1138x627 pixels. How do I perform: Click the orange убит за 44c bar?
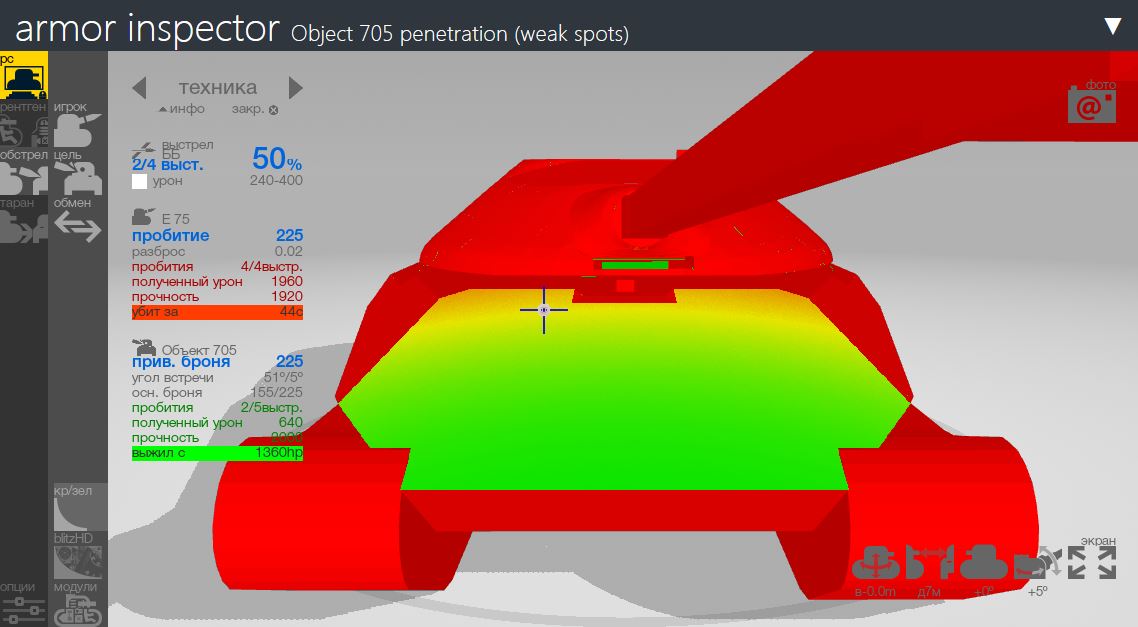217,312
